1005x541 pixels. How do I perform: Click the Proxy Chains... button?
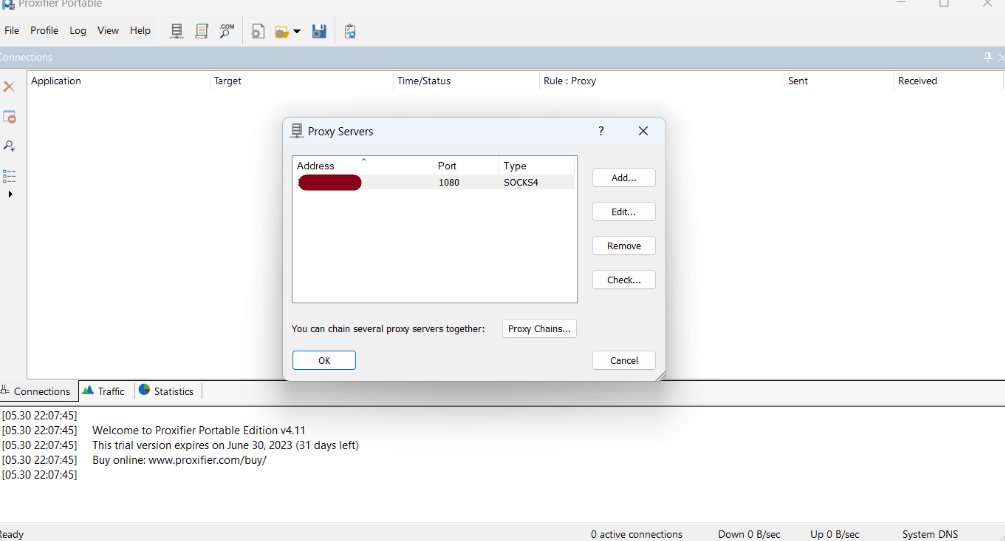click(x=539, y=329)
